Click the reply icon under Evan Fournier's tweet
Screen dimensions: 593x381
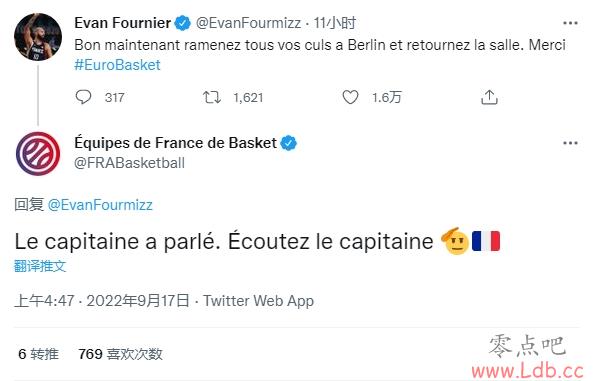coord(83,97)
